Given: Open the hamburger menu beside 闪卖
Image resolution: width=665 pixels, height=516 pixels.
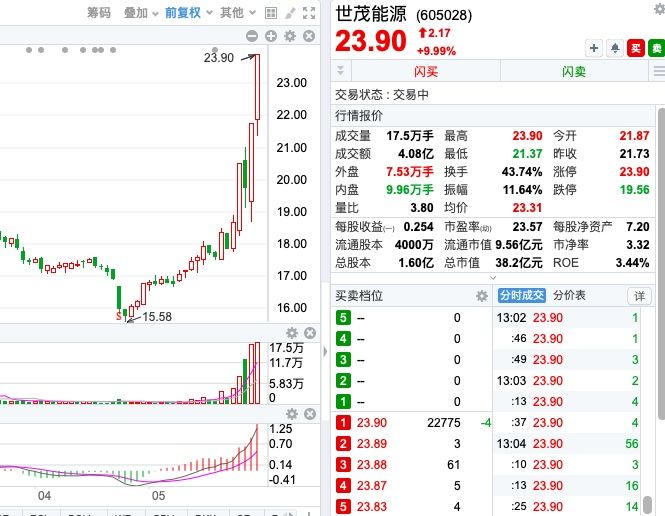Looking at the screenshot, I should tap(659, 71).
